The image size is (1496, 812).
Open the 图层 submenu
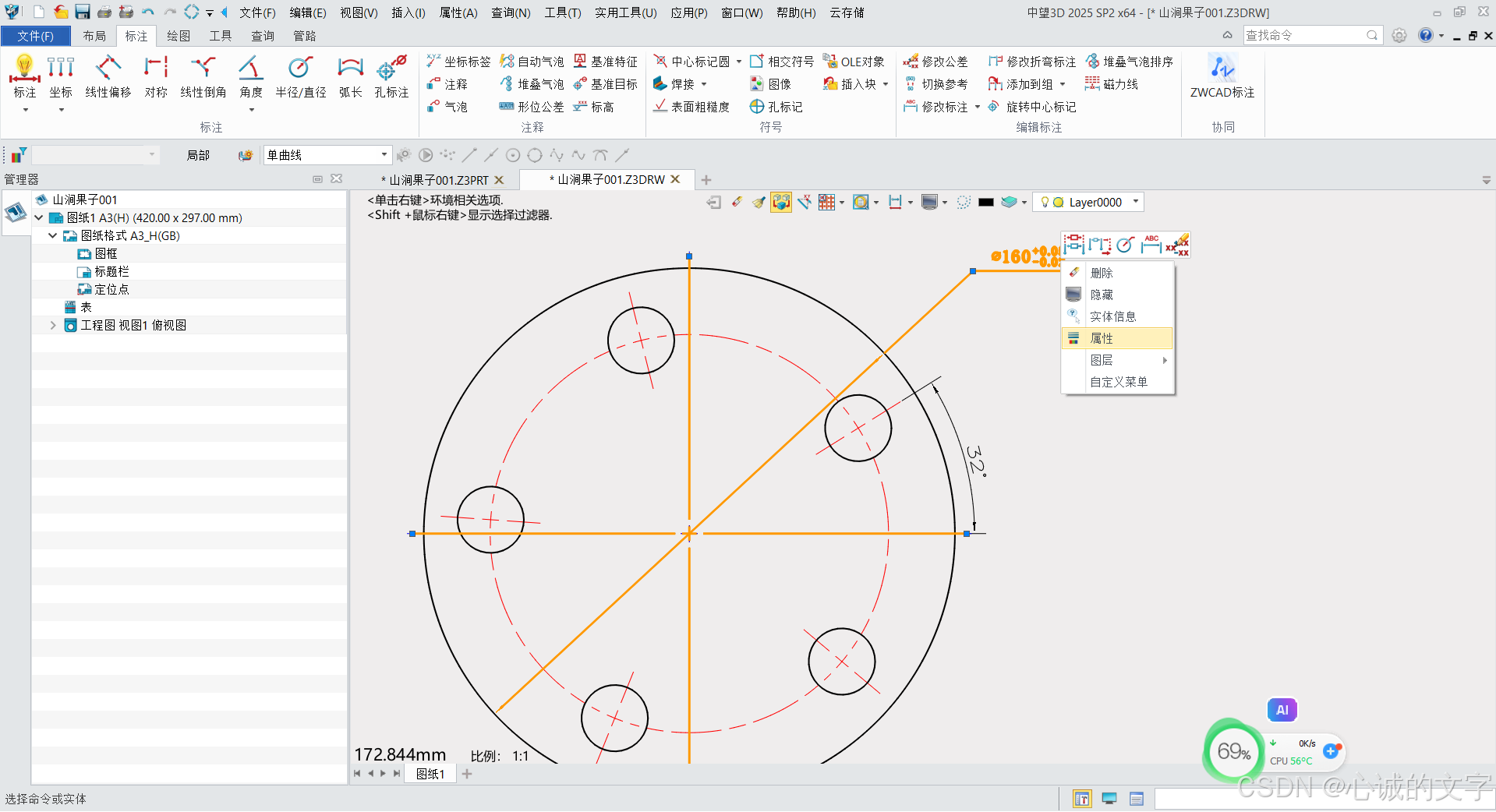pyautogui.click(x=1117, y=360)
